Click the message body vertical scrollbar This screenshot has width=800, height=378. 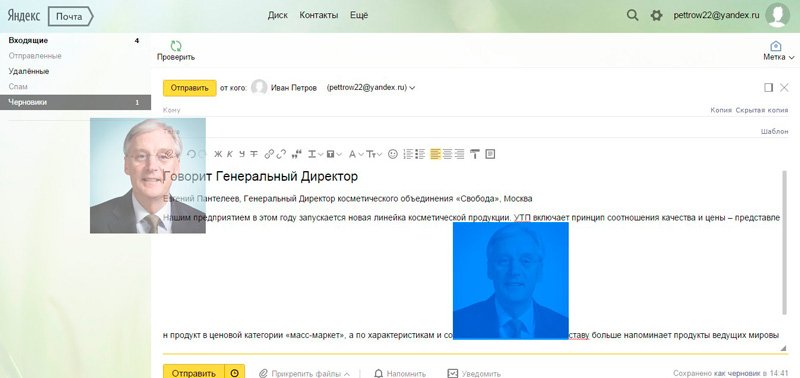point(784,242)
